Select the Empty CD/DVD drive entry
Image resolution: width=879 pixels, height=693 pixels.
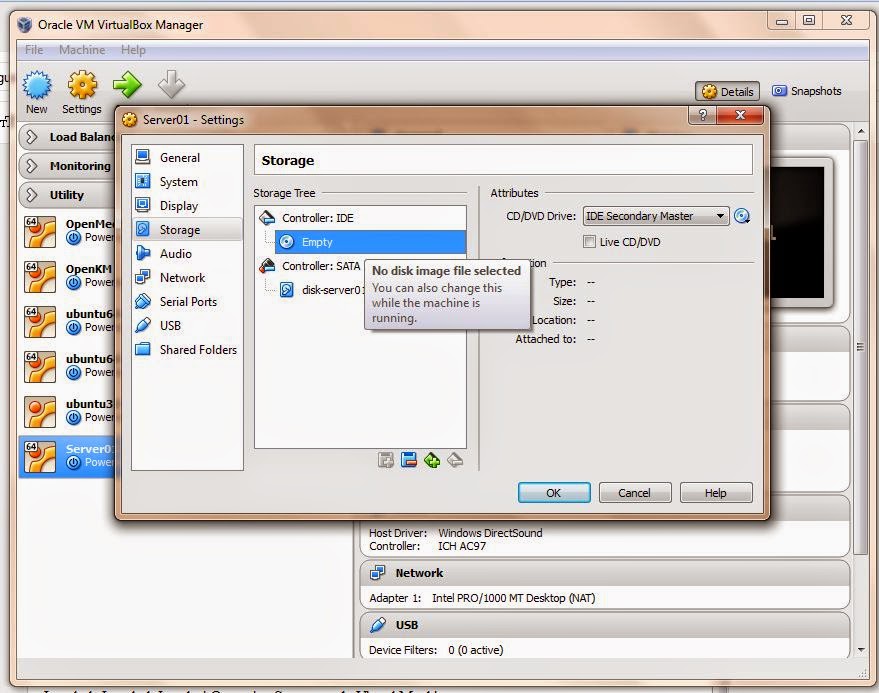pyautogui.click(x=370, y=242)
